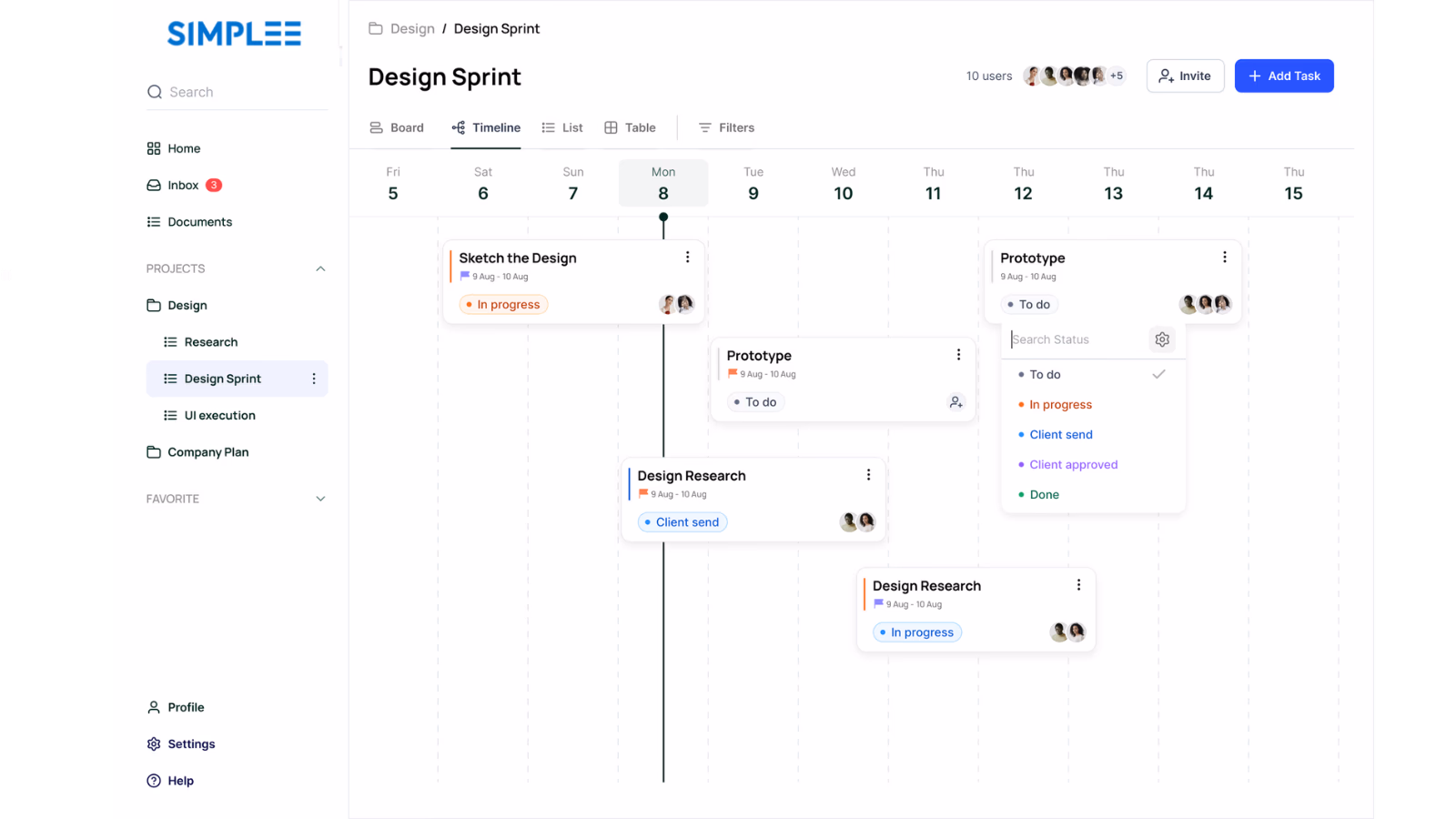Click the Add Task button
Viewport: 1456px width, 819px height.
1283,76
